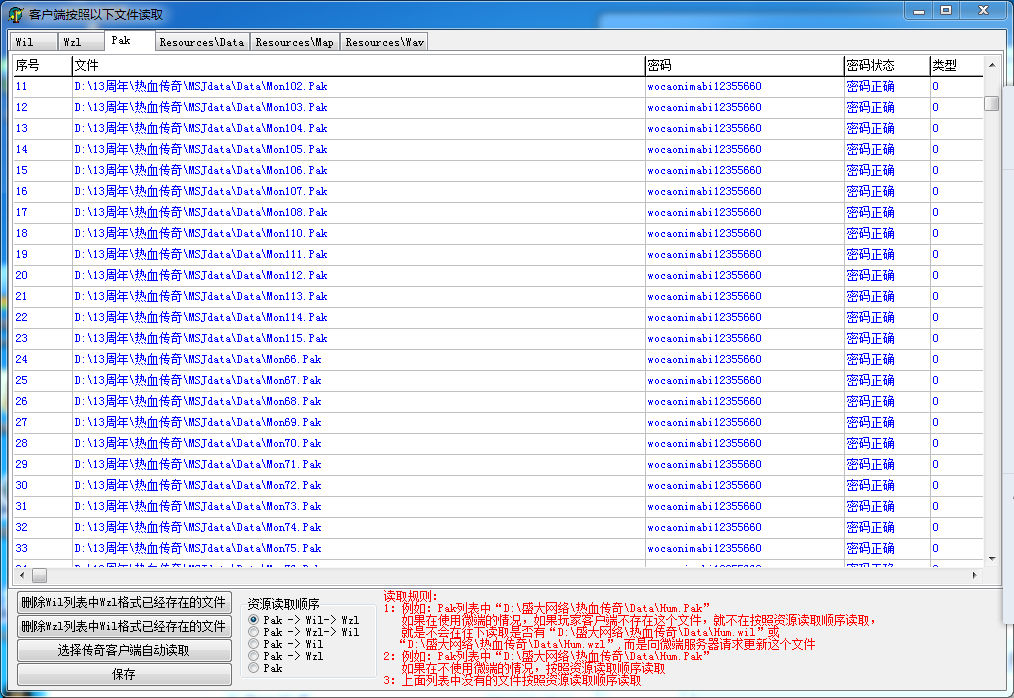1014x698 pixels.
Task: Click the 类型 column header
Action: [956, 65]
